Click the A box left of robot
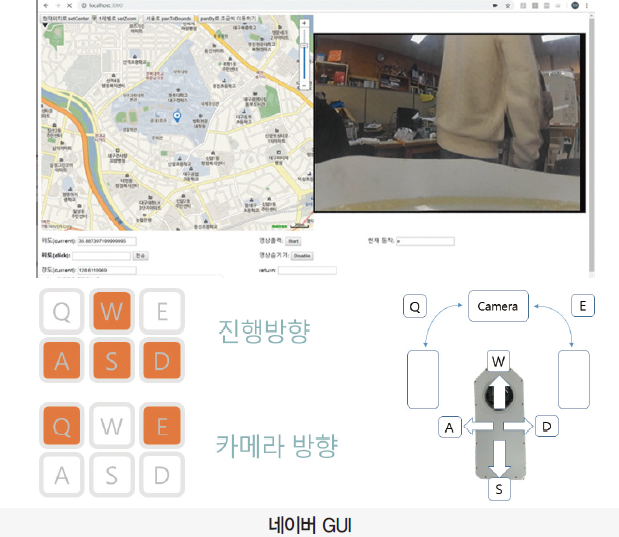The height and width of the screenshot is (537, 619). click(x=450, y=427)
